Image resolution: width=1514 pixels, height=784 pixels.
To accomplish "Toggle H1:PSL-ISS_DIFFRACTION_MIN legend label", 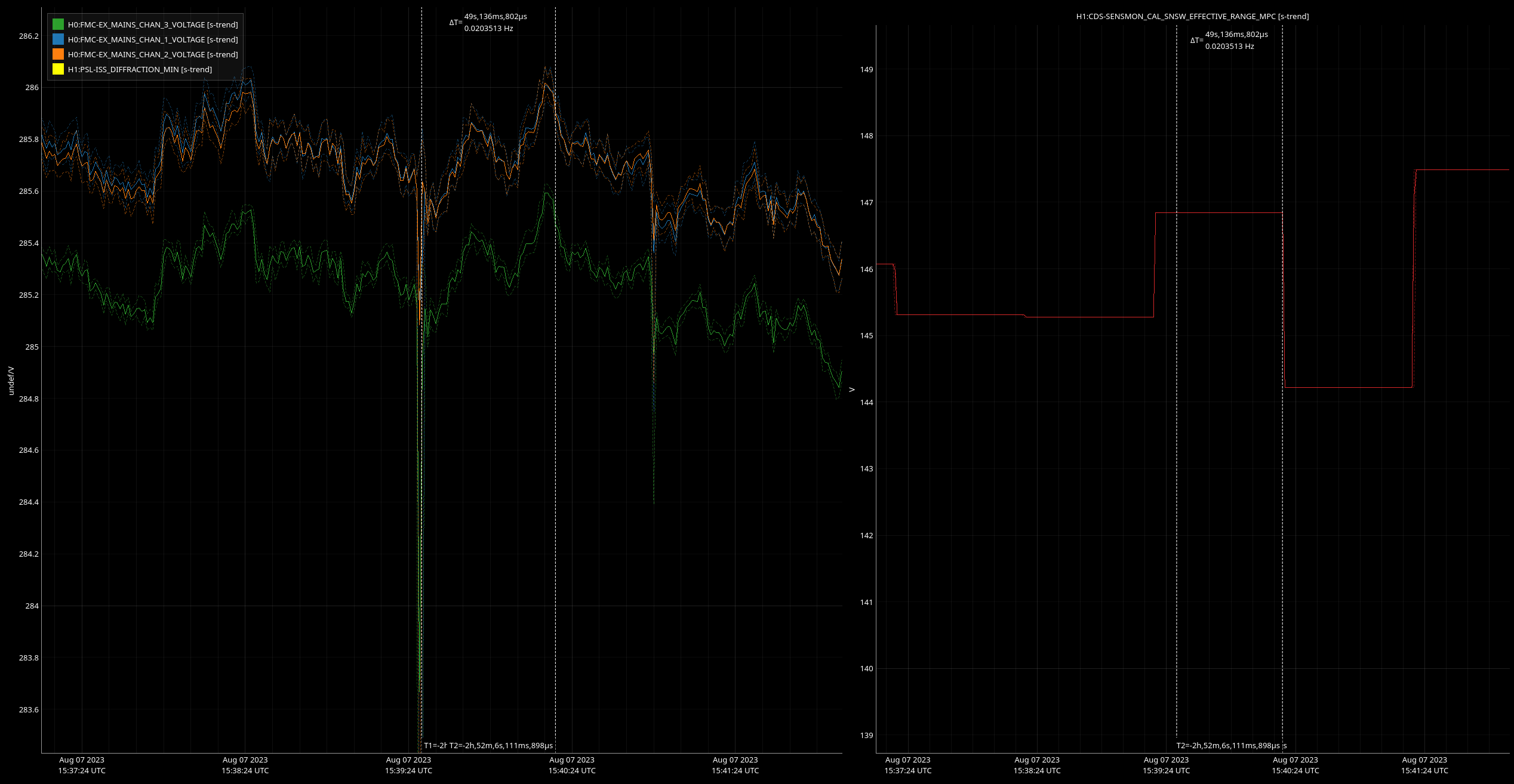I will coord(140,69).
